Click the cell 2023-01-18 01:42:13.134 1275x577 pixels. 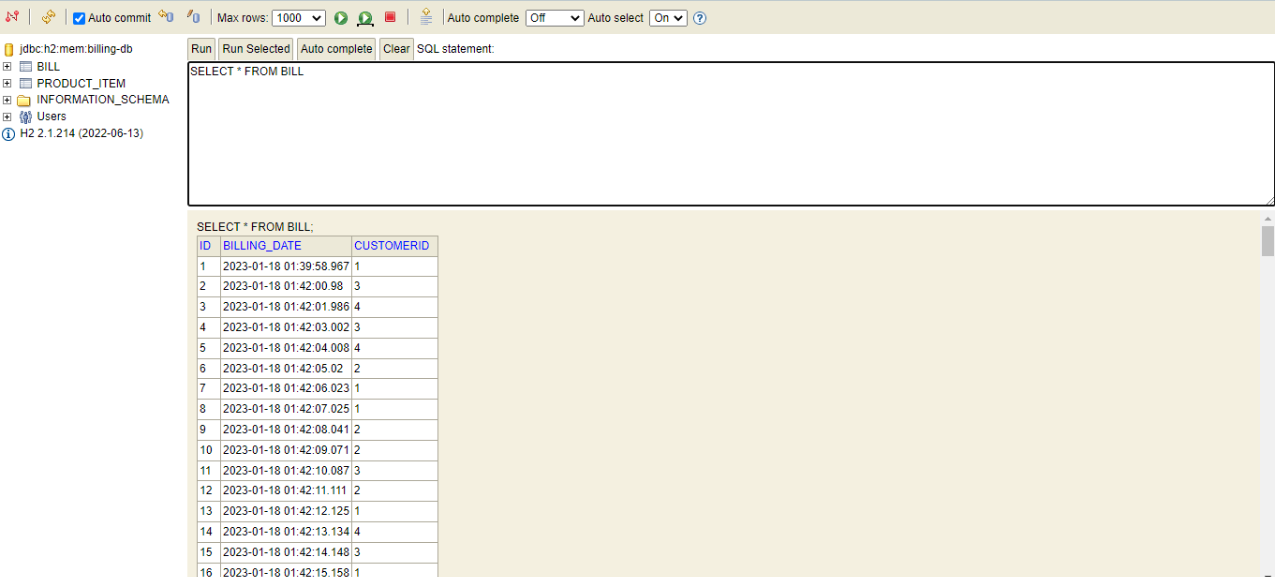coord(286,533)
